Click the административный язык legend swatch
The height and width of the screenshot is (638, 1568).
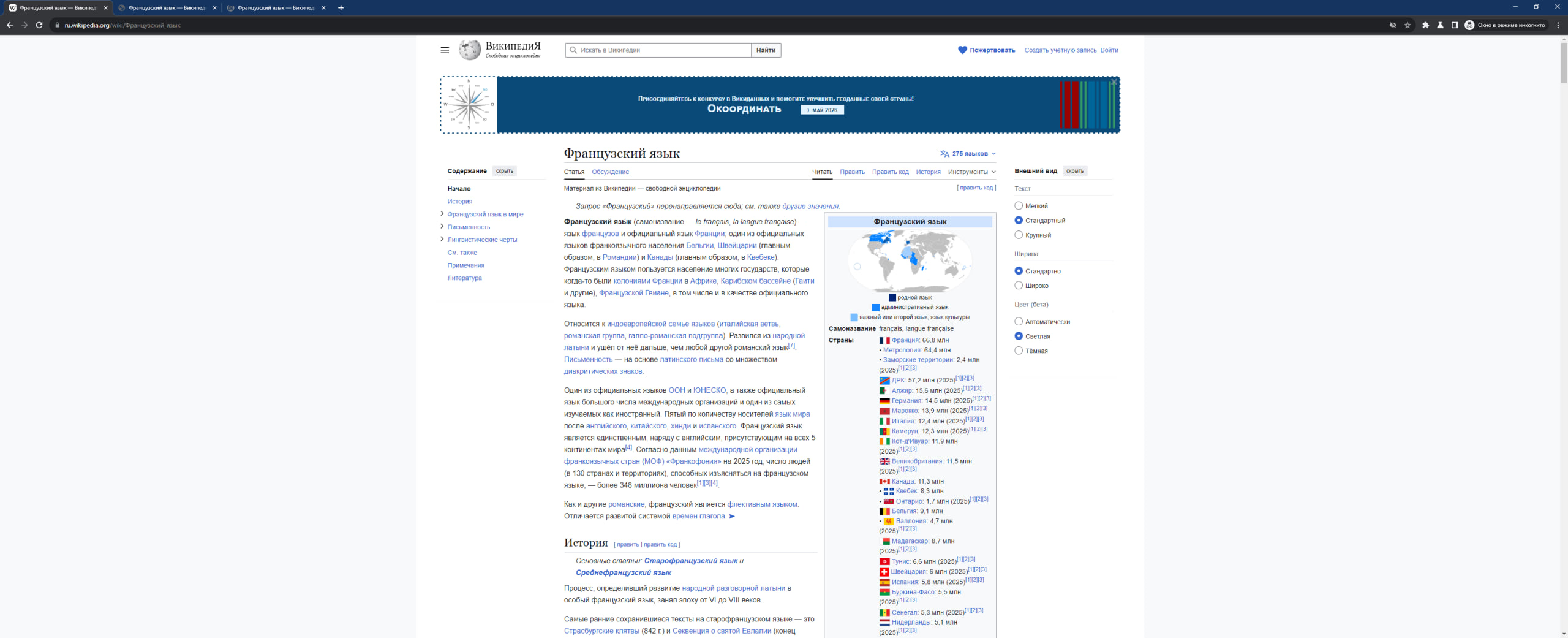click(876, 308)
